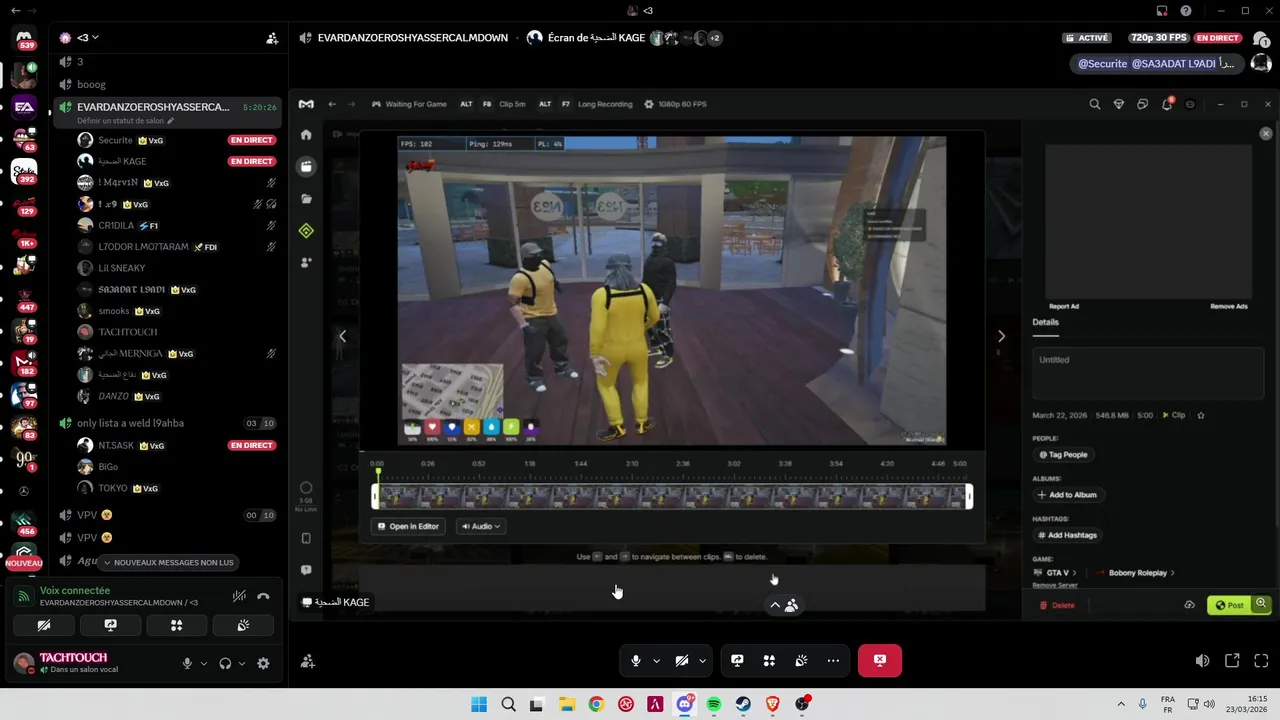
Task: Click Add Hashtags button
Action: 1067,535
